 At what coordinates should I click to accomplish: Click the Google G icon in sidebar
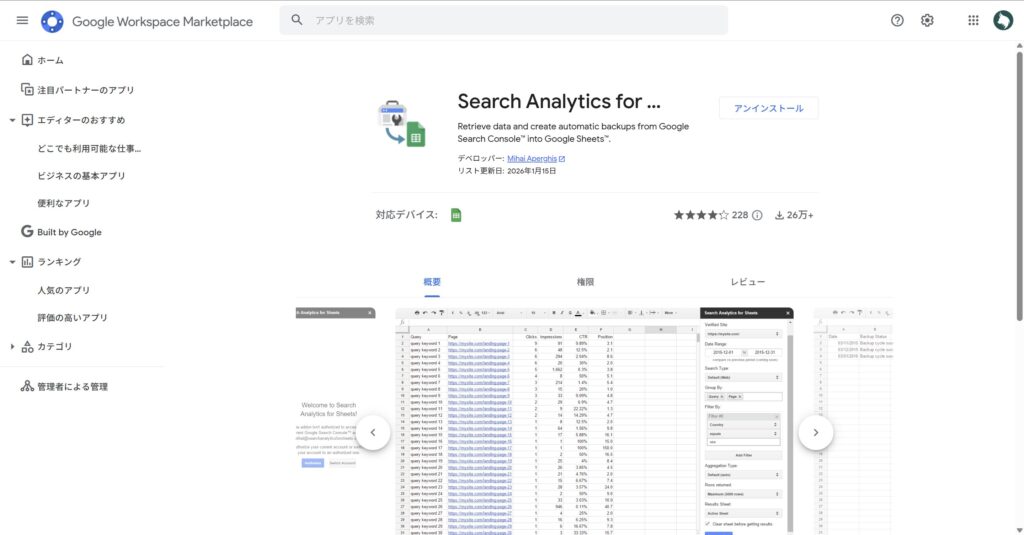point(27,231)
